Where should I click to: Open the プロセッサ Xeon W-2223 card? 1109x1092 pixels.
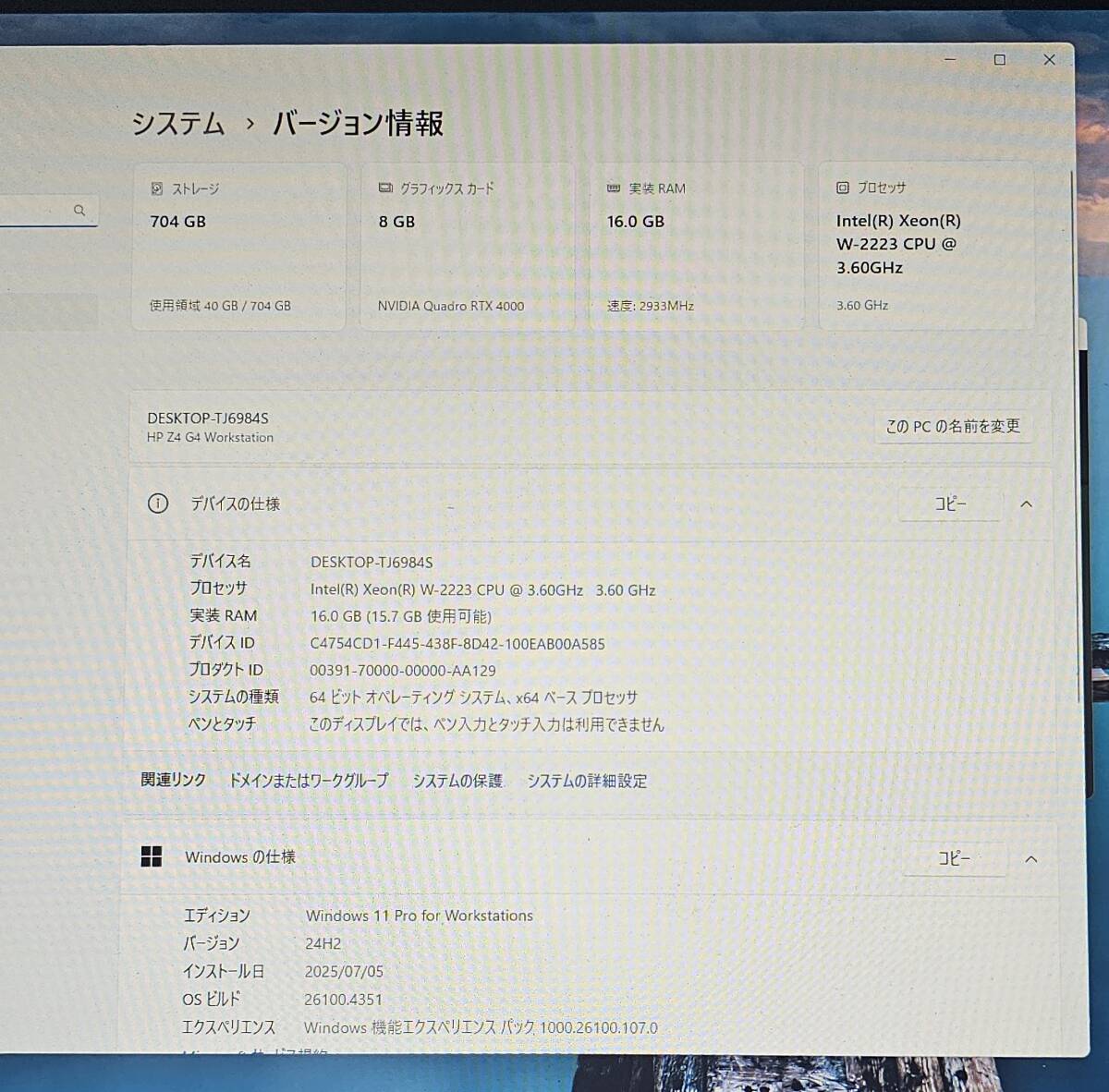point(926,247)
